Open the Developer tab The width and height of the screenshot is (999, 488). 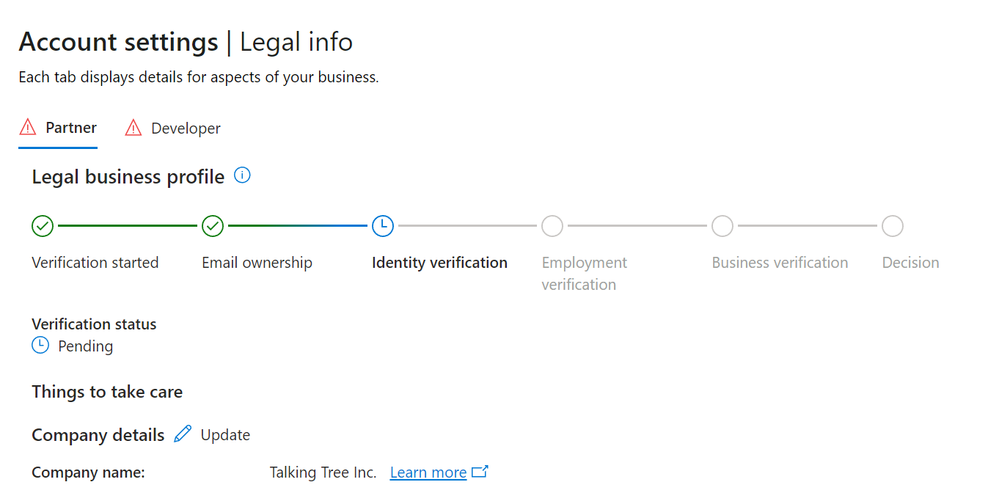coord(185,128)
